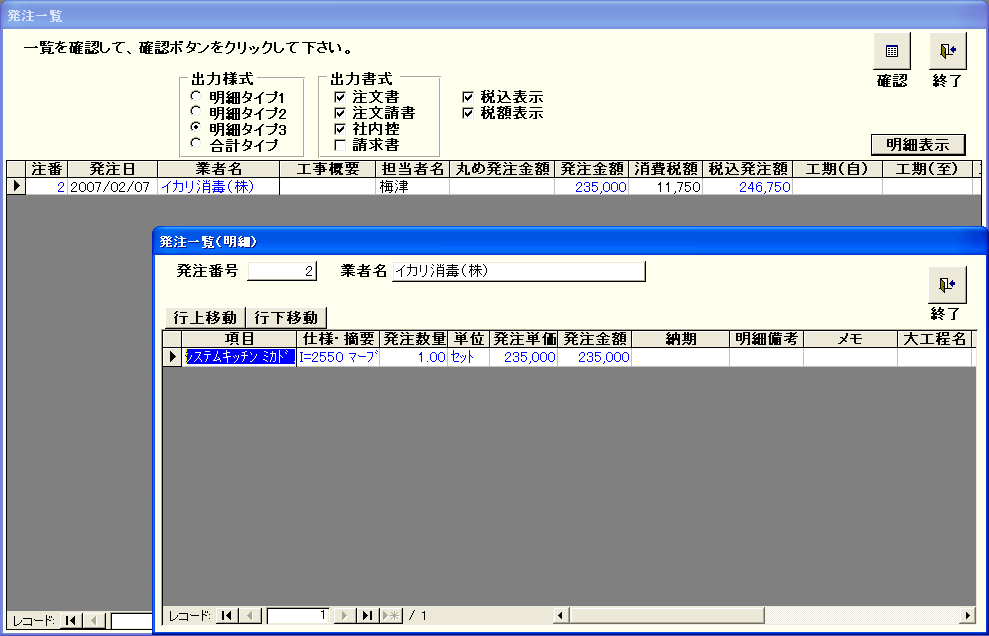The image size is (989, 636).
Task: Click I=2550 マーブ specification cell
Action: [x=338, y=357]
